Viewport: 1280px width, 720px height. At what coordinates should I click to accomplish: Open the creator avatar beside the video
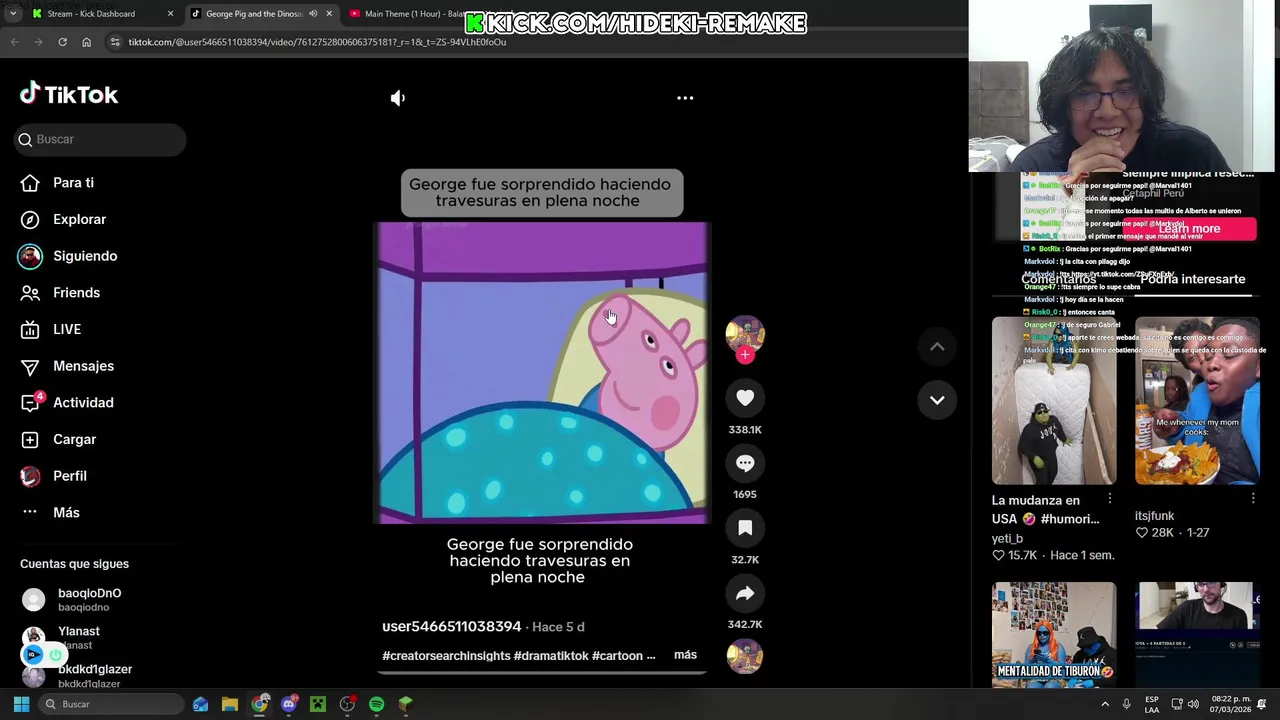pyautogui.click(x=745, y=334)
